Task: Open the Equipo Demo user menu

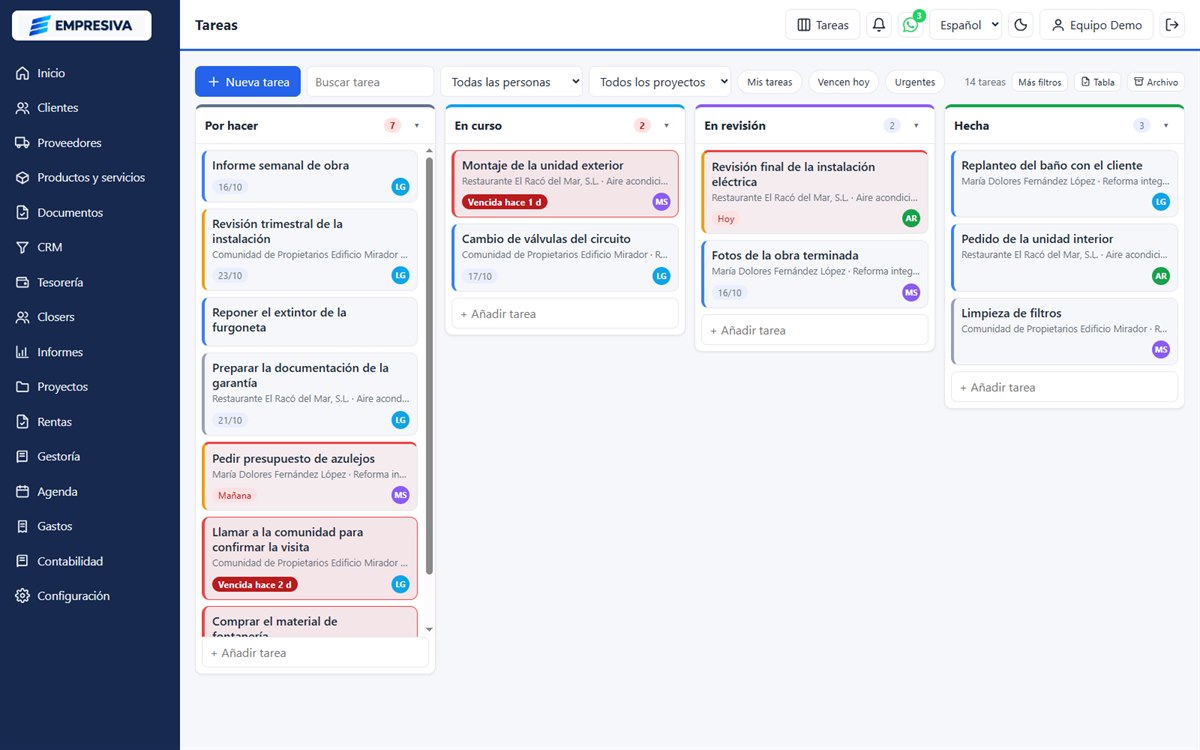Action: tap(1097, 25)
